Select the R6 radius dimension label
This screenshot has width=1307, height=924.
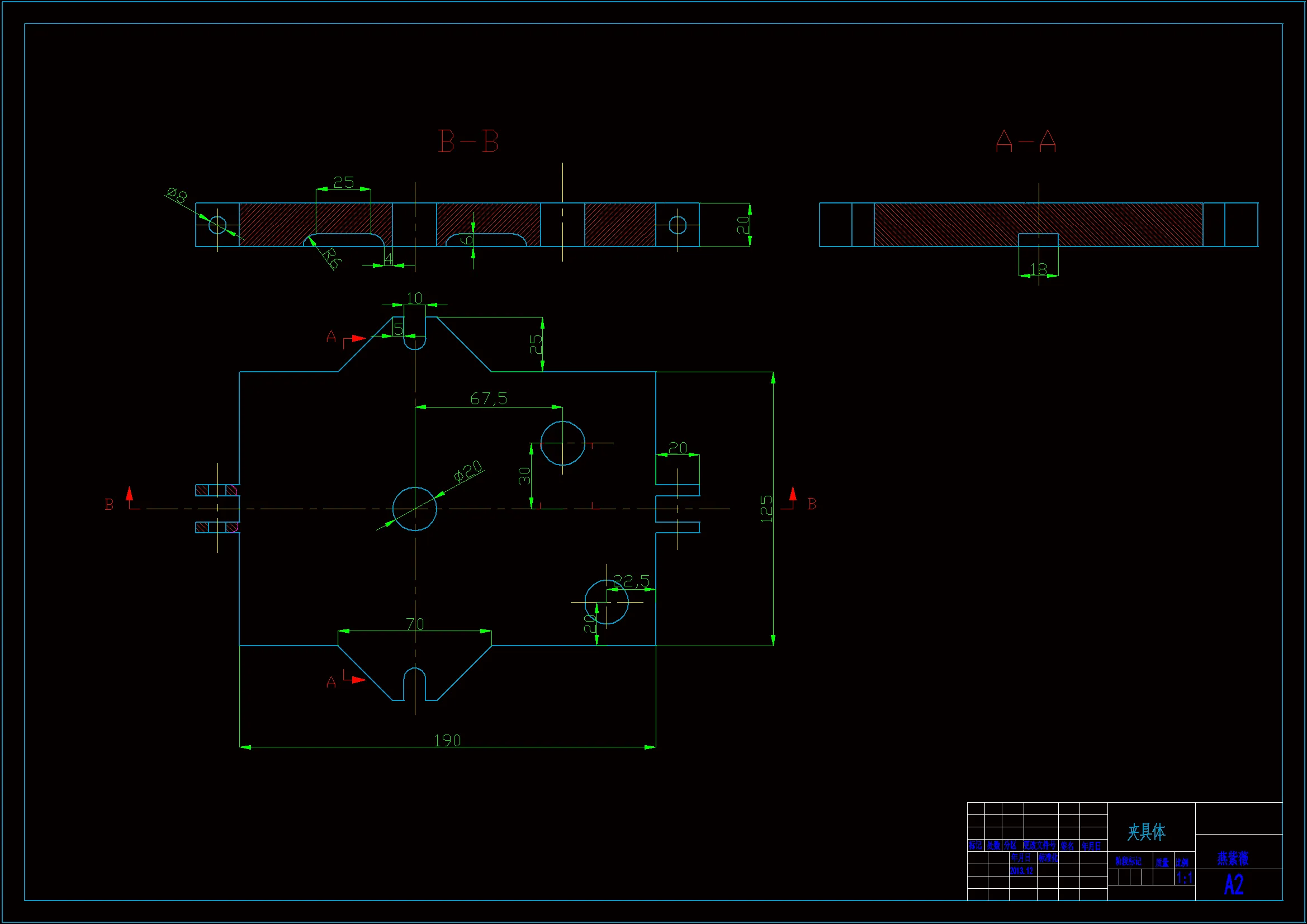tap(332, 258)
